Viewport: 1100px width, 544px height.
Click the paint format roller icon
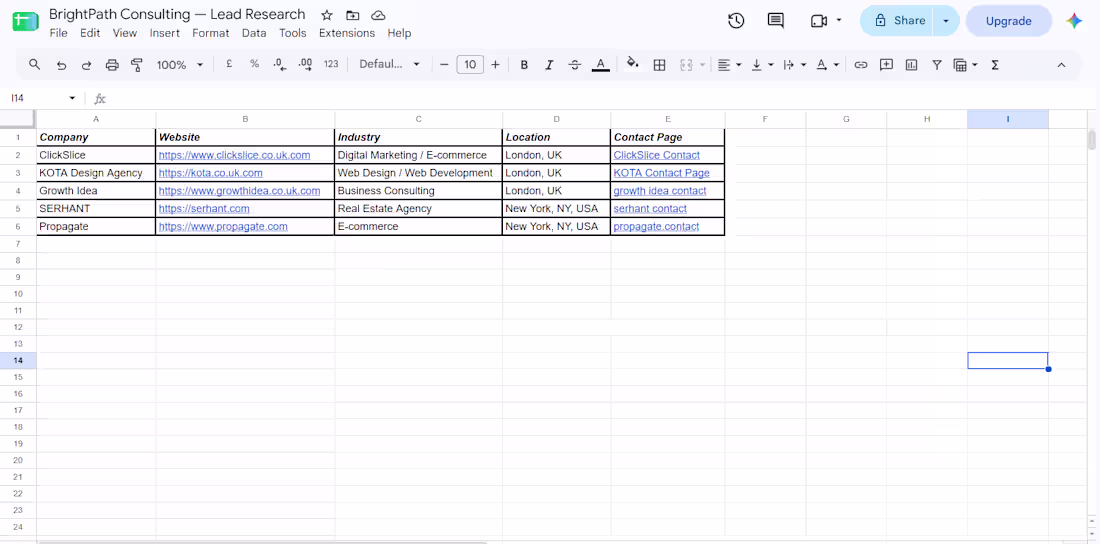click(x=137, y=65)
